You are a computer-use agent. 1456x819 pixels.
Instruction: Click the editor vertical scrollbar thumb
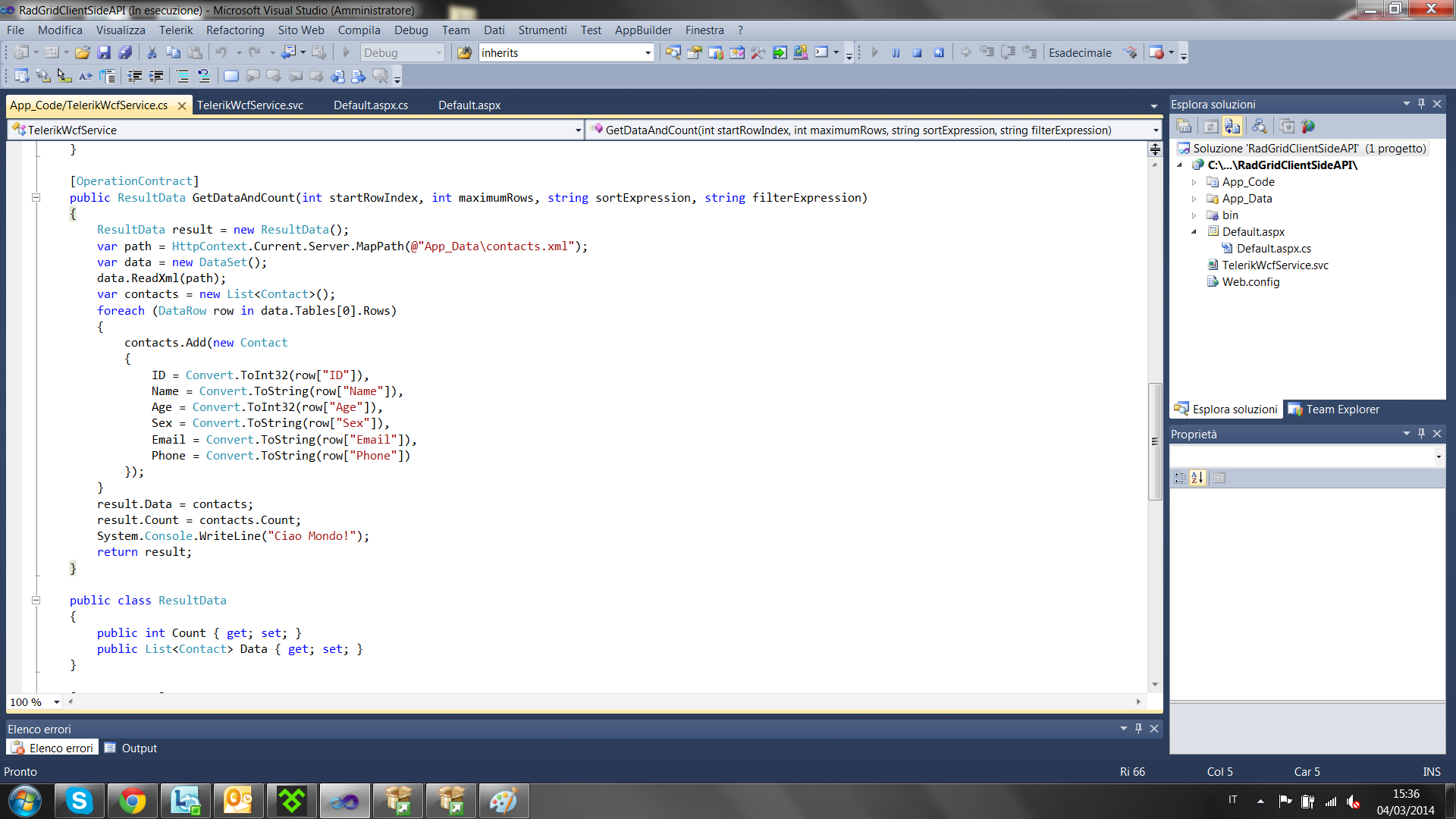tap(1155, 441)
